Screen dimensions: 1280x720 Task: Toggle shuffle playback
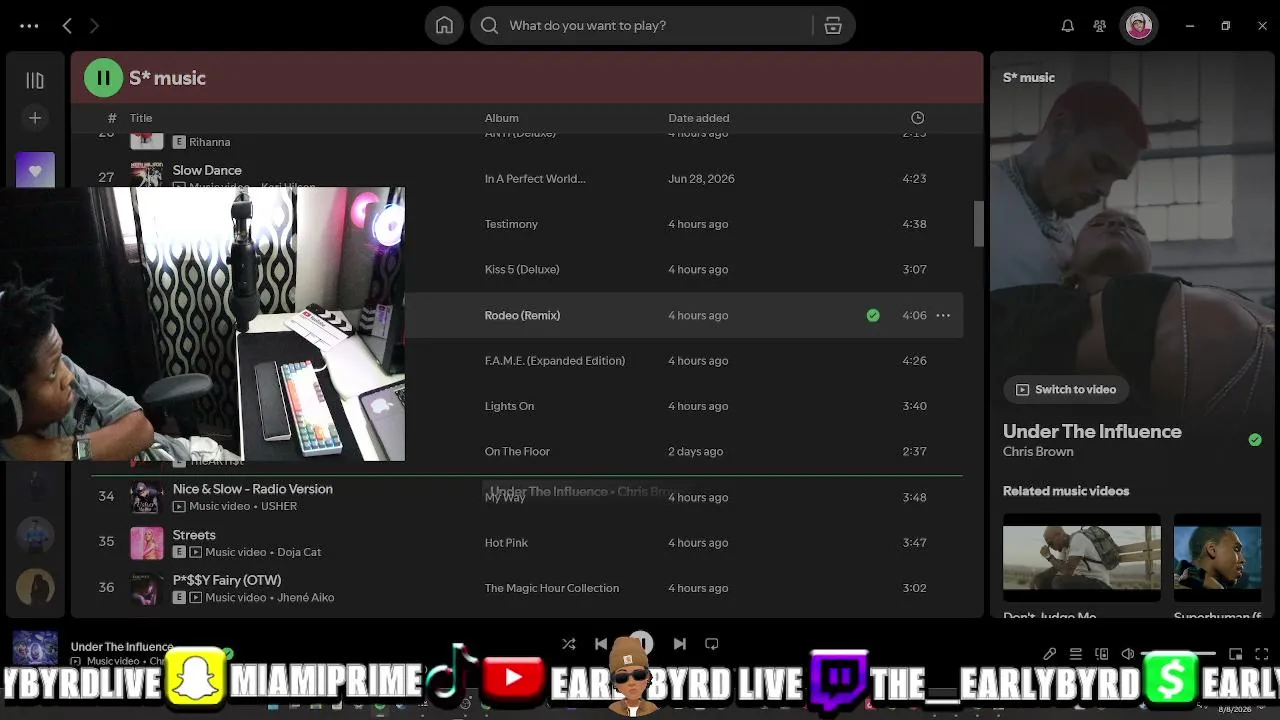569,644
